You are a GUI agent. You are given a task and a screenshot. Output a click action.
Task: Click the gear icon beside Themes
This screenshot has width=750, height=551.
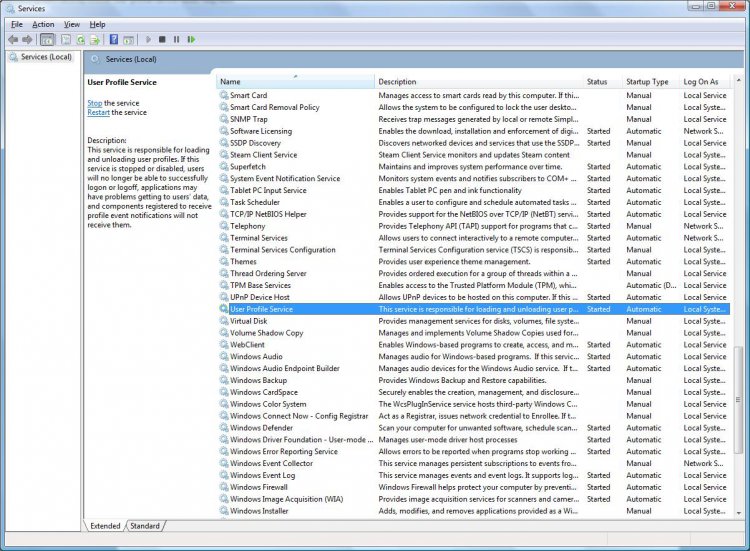[224, 262]
